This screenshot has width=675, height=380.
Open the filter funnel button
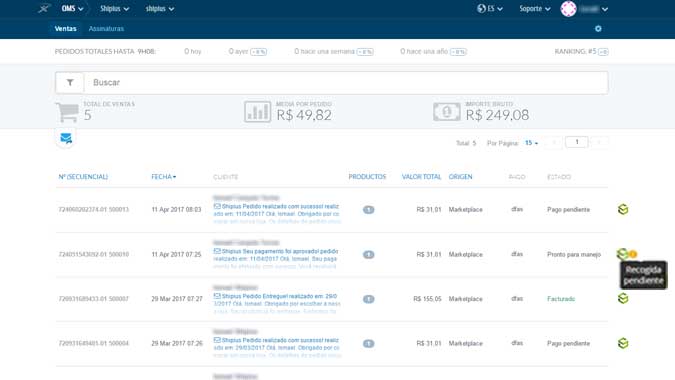click(x=70, y=82)
